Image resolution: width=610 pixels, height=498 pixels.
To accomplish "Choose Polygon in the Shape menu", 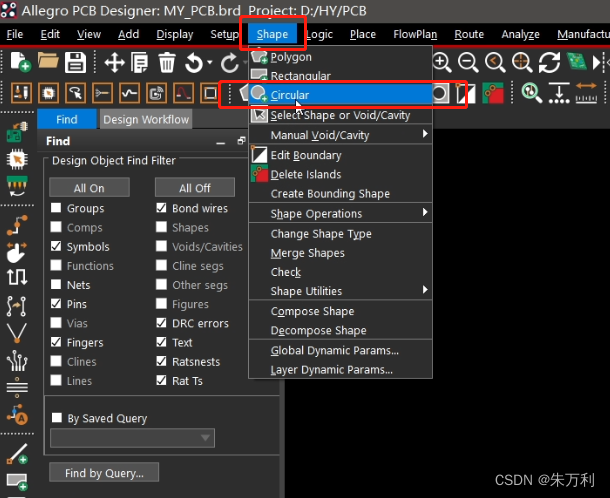I will [x=340, y=57].
